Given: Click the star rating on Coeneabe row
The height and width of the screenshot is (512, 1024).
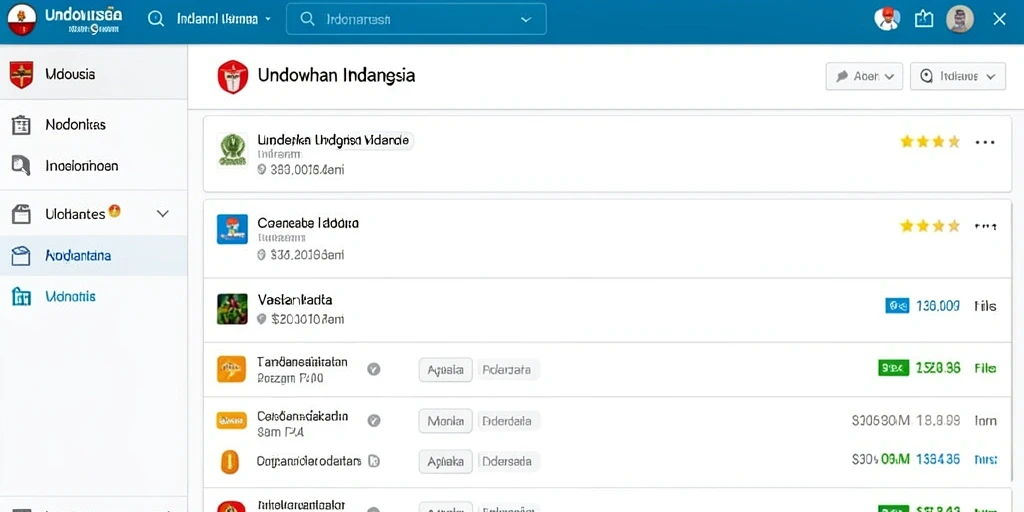Looking at the screenshot, I should pos(930,226).
